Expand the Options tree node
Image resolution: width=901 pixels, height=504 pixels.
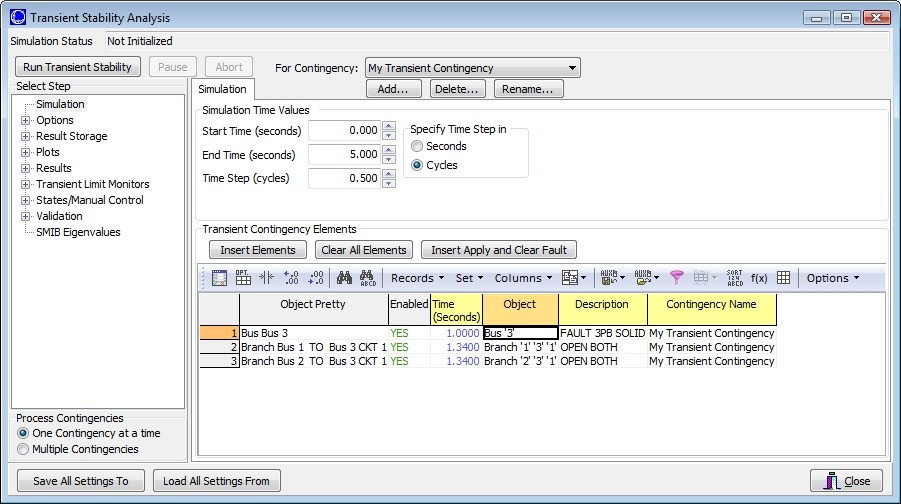point(25,121)
